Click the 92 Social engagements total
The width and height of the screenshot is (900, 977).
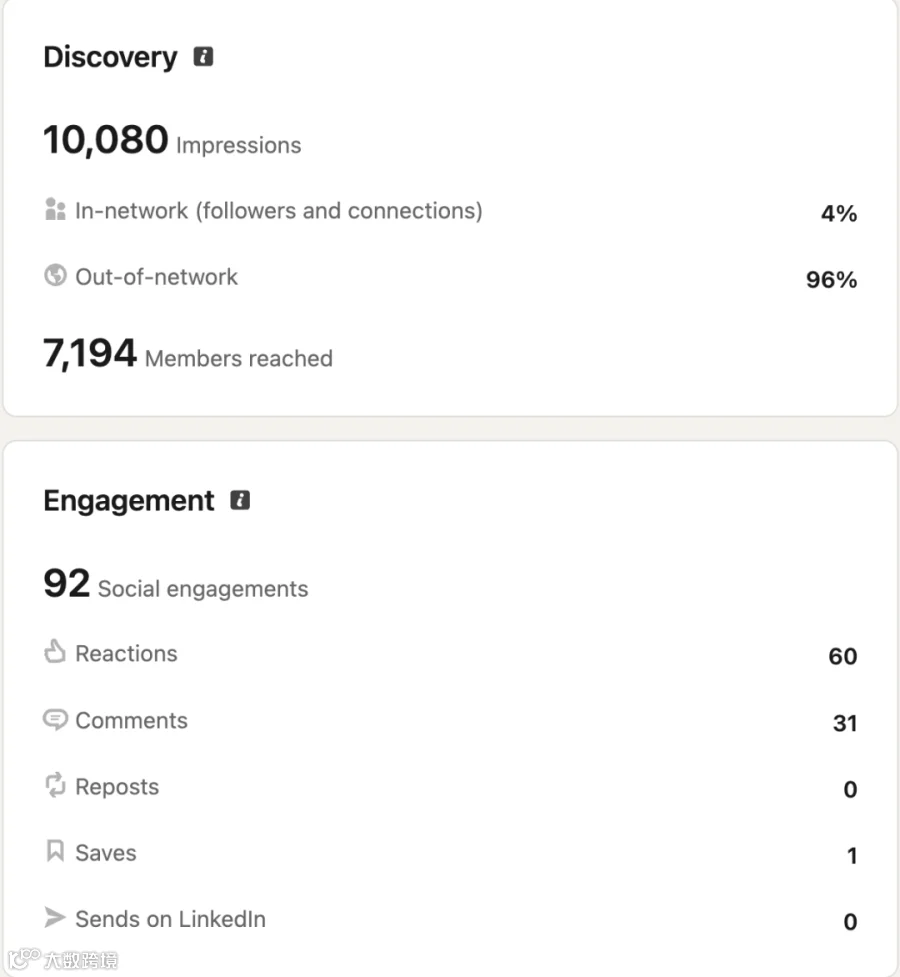click(x=176, y=584)
